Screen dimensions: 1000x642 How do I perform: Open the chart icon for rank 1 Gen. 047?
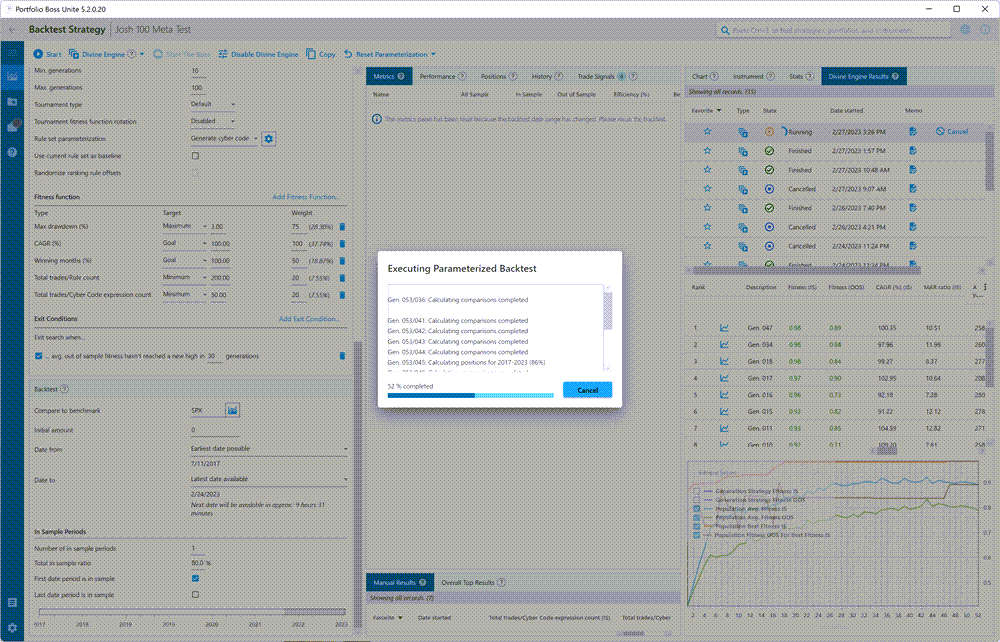[x=724, y=328]
